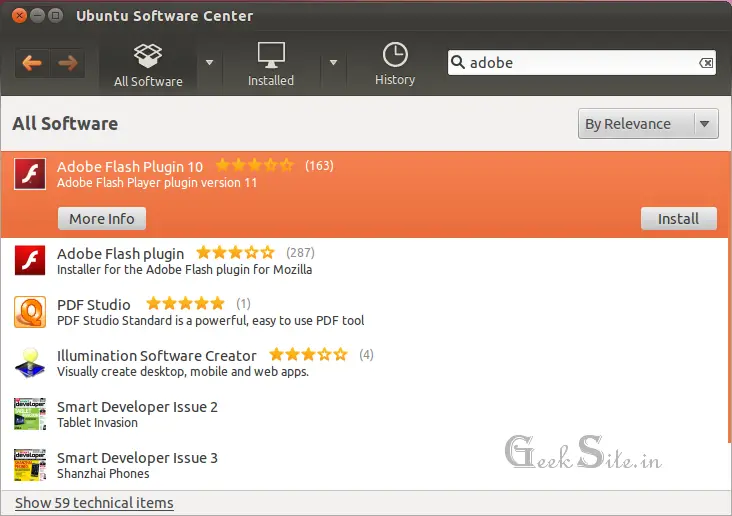Go forward with the right arrow button
Image resolution: width=732 pixels, height=516 pixels.
point(68,63)
